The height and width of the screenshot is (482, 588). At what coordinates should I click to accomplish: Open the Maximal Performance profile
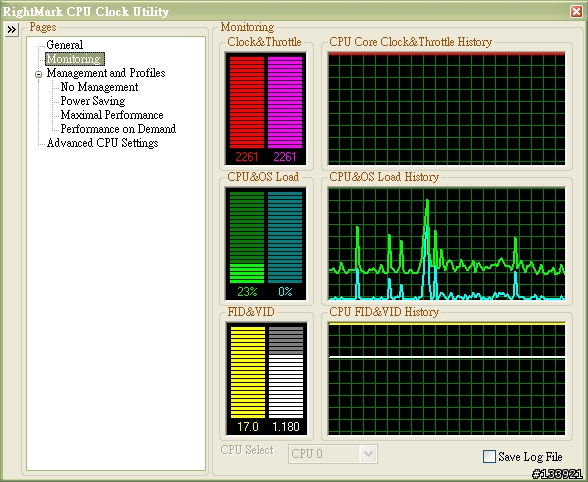pos(112,115)
